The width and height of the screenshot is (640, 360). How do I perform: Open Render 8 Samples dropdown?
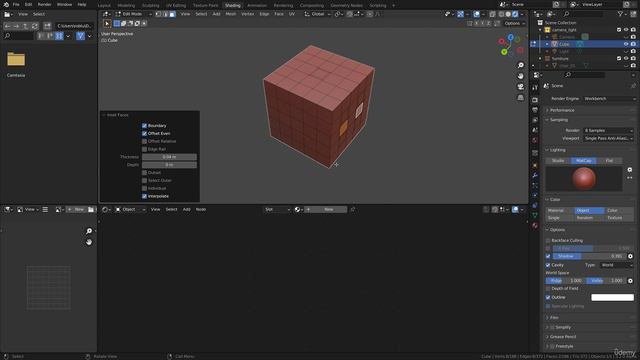[608, 131]
